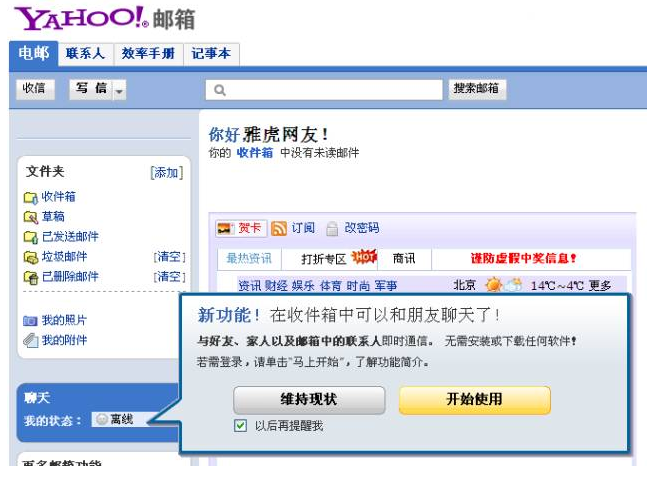Click the 贺卡 link
The height and width of the screenshot is (477, 653).
click(249, 228)
